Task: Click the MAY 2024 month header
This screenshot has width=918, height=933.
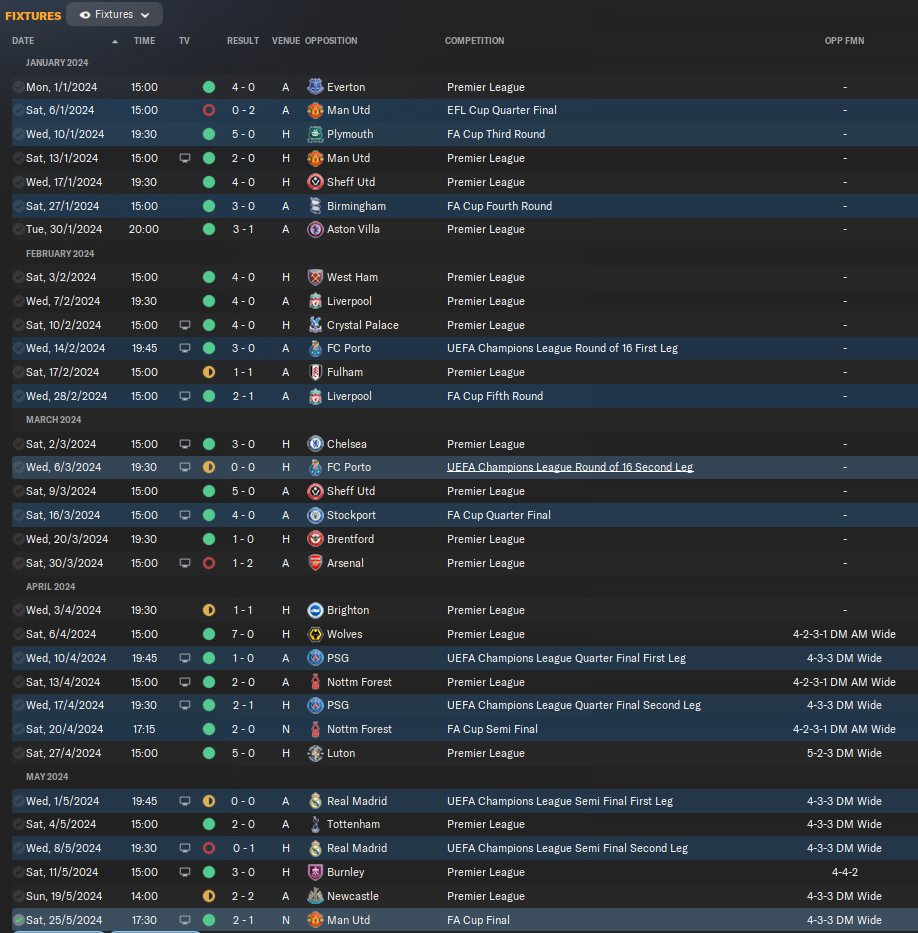Action: 47,777
